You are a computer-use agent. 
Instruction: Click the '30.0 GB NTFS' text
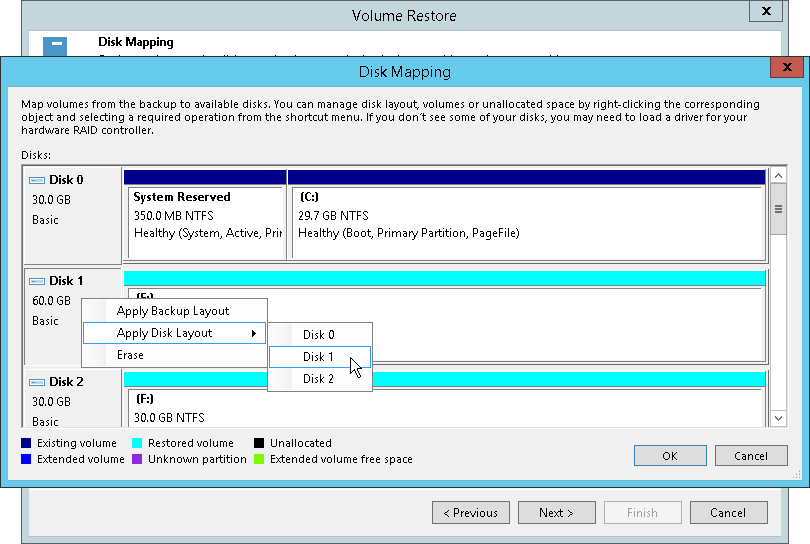169,417
